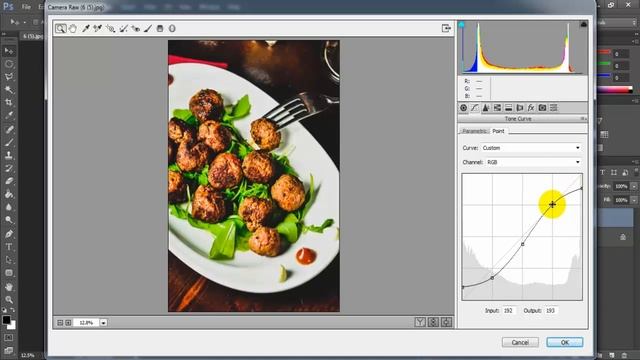Click the OK button

[565, 342]
